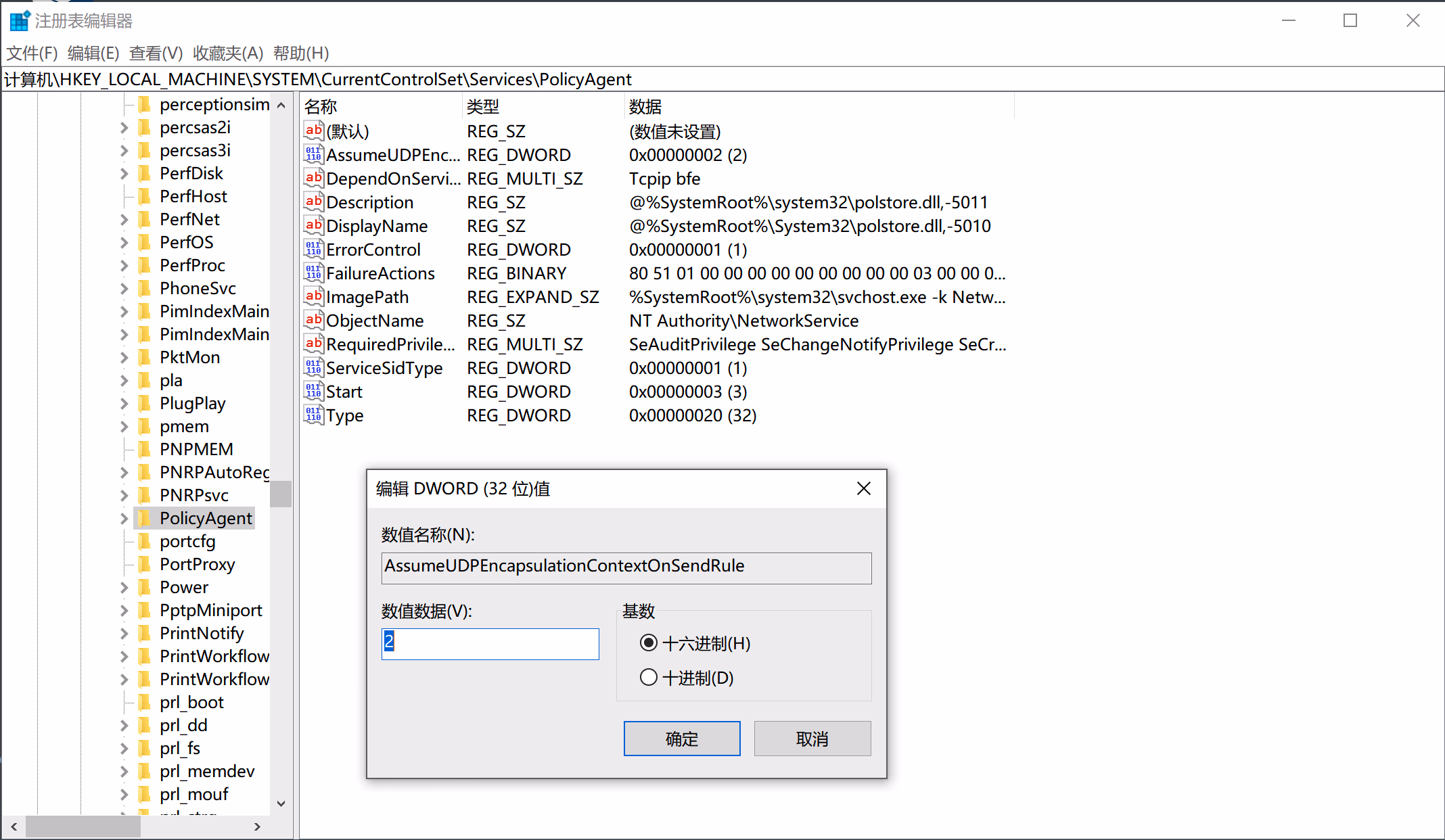
Task: Click the Registry Editor title bar icon
Action: pos(19,21)
